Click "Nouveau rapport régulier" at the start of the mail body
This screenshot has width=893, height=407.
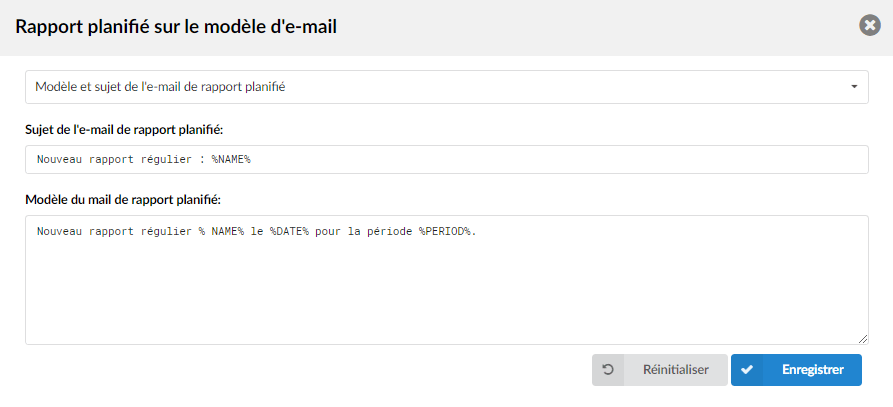pyautogui.click(x=114, y=232)
